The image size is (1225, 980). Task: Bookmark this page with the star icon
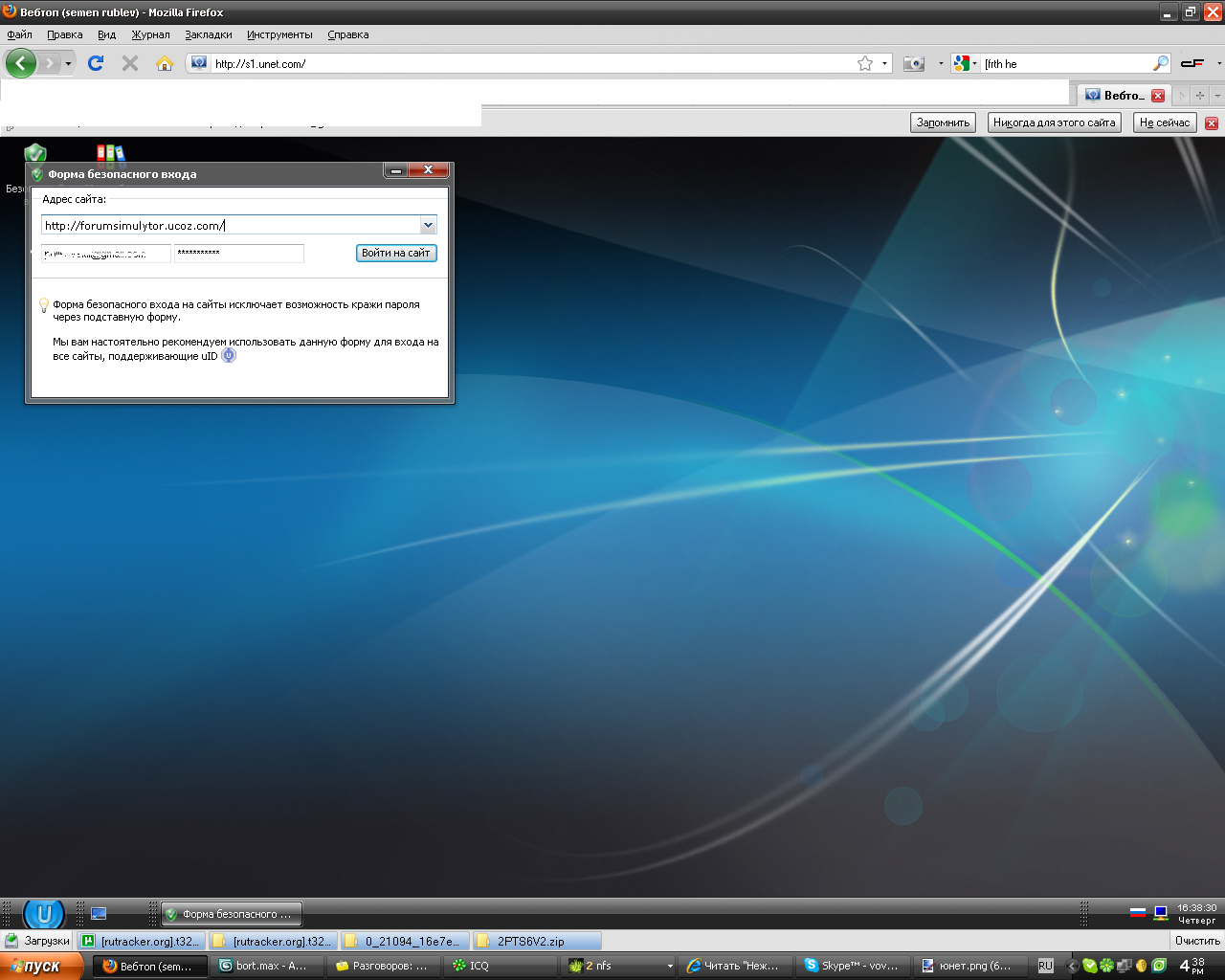tap(865, 63)
